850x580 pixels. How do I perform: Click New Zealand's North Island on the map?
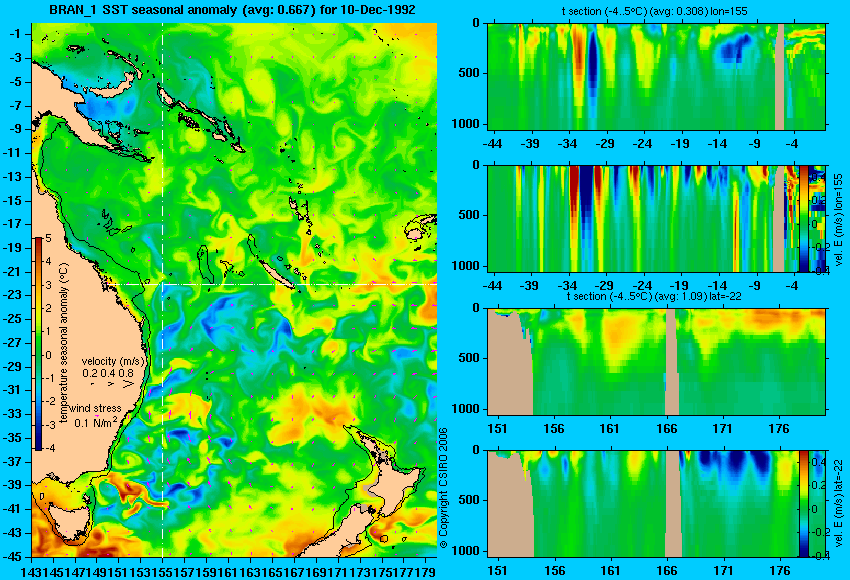click(395, 479)
